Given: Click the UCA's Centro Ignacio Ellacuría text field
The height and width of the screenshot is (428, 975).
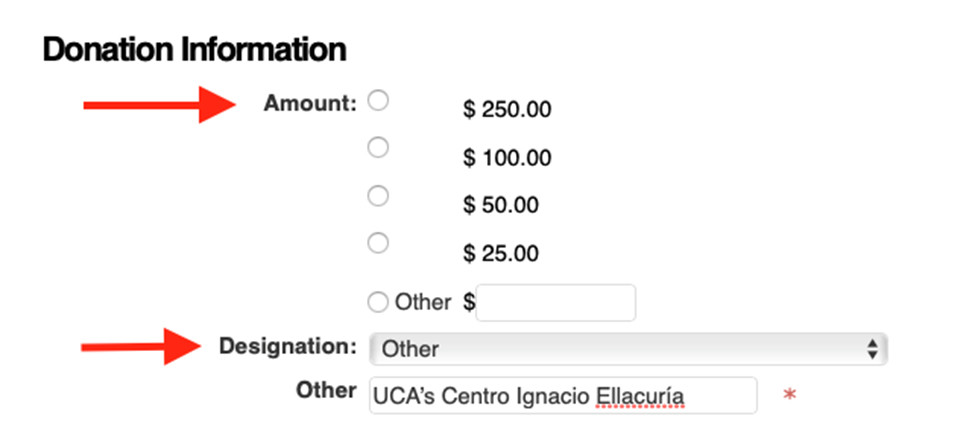Looking at the screenshot, I should [563, 395].
